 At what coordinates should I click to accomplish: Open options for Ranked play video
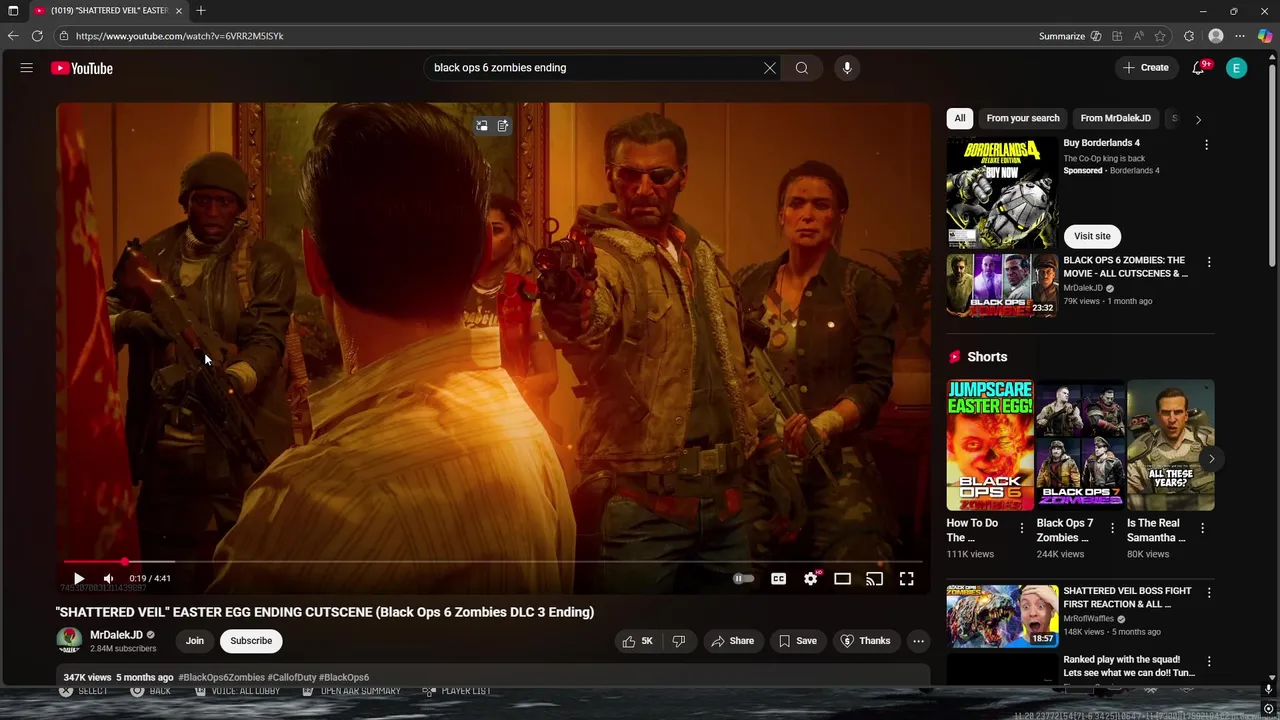click(1209, 662)
